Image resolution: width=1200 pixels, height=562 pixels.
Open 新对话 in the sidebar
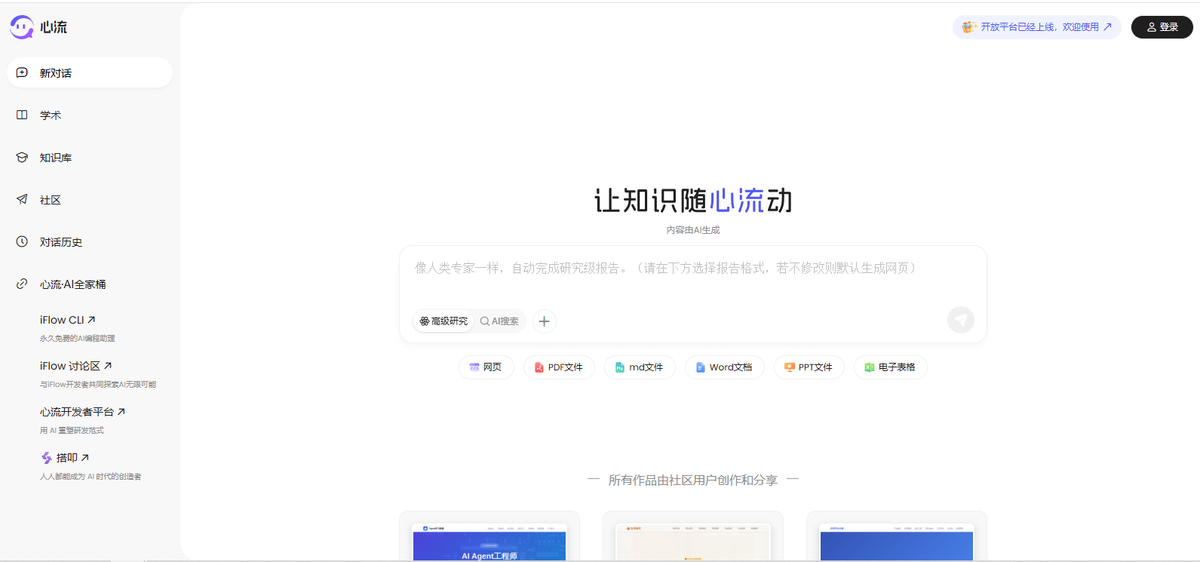point(89,73)
